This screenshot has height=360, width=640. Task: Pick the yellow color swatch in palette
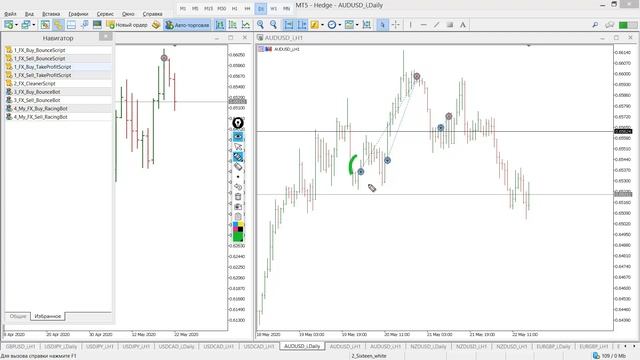click(x=241, y=224)
